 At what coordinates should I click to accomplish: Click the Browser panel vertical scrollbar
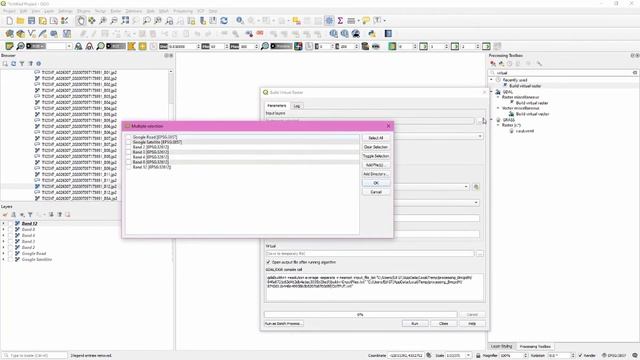click(171, 135)
